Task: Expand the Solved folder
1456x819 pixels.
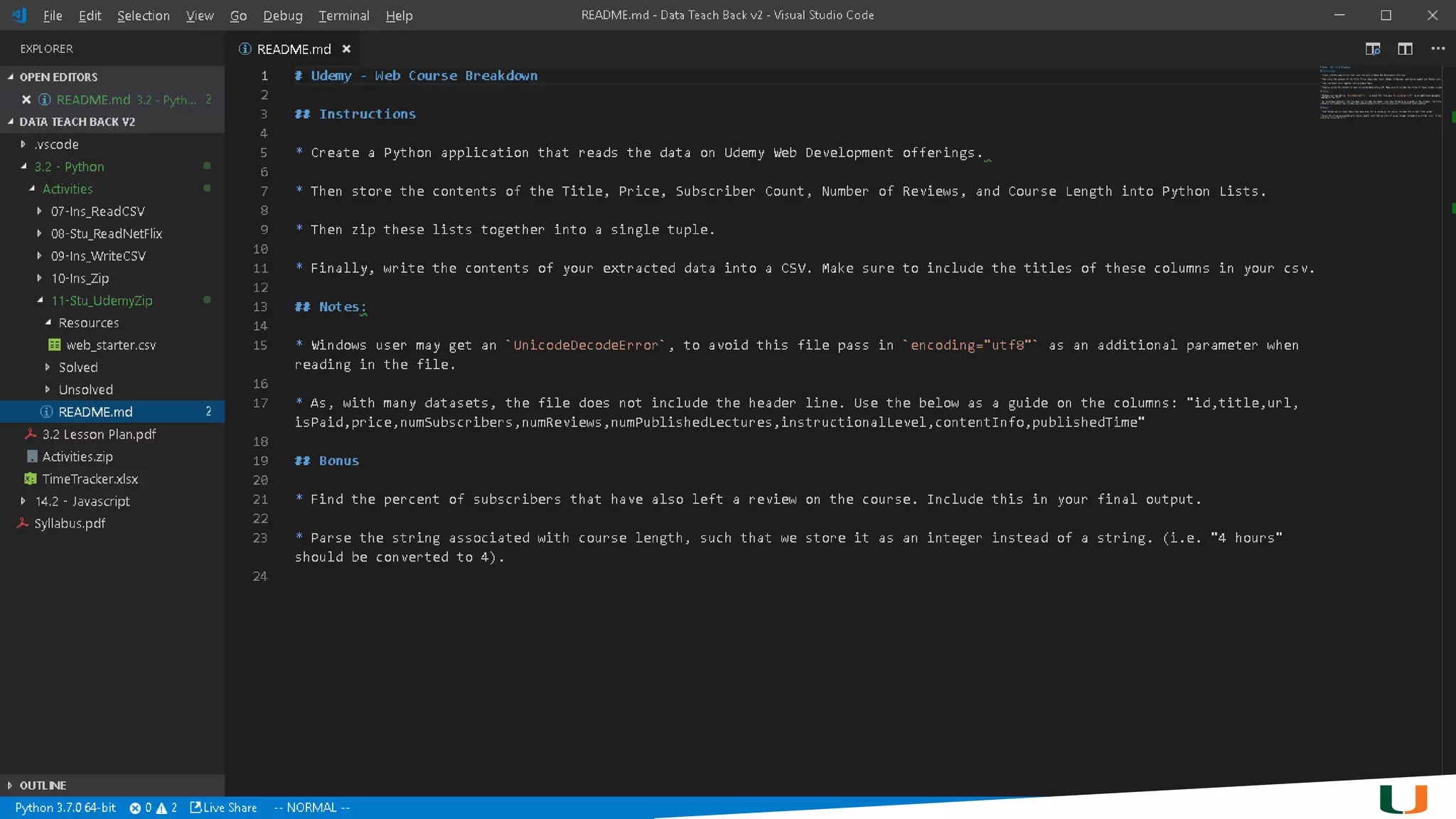Action: 78,368
